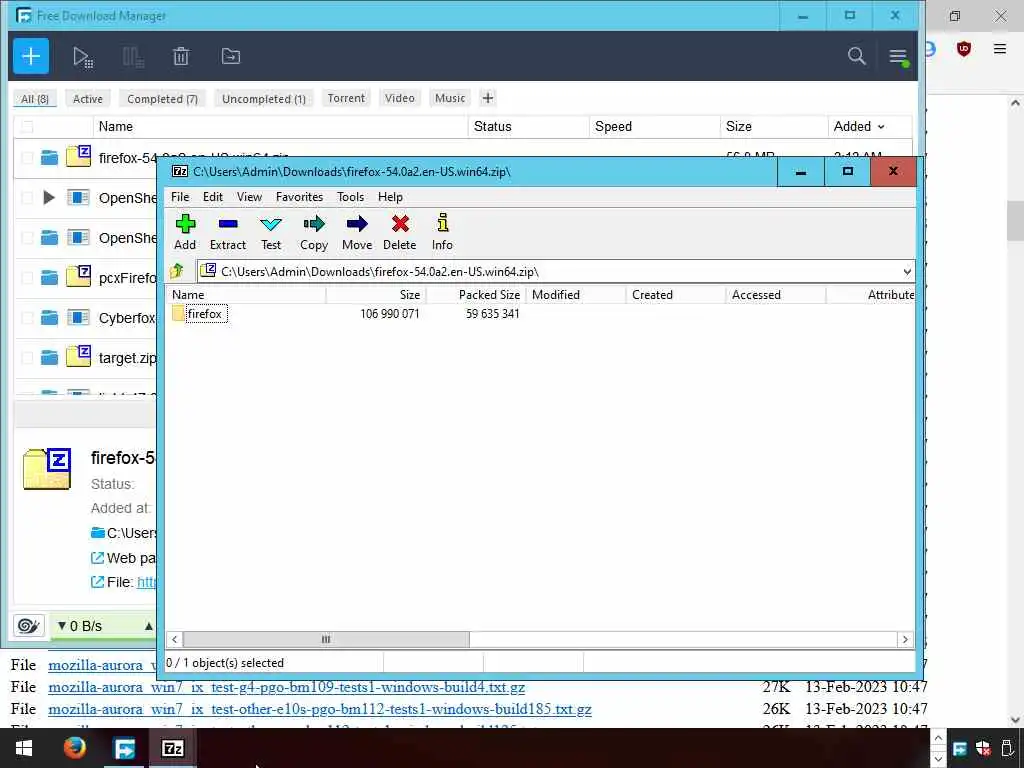Check the pcxFirefox download row checkbox

click(27, 278)
